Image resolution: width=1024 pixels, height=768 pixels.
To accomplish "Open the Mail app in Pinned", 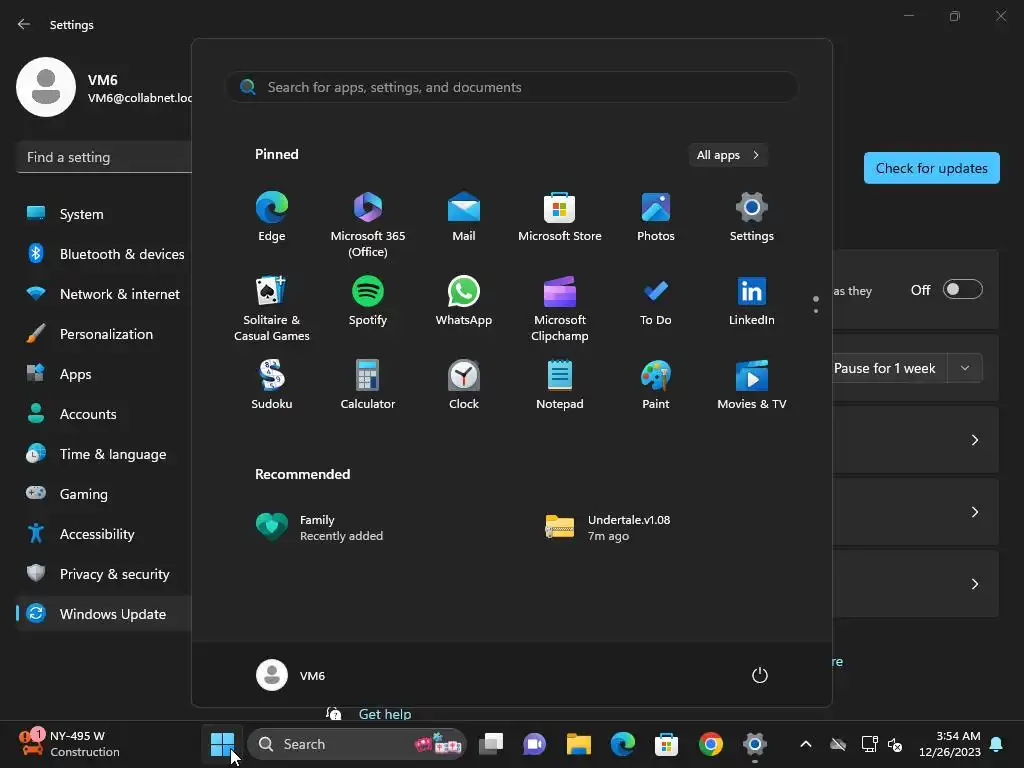I will tap(464, 217).
